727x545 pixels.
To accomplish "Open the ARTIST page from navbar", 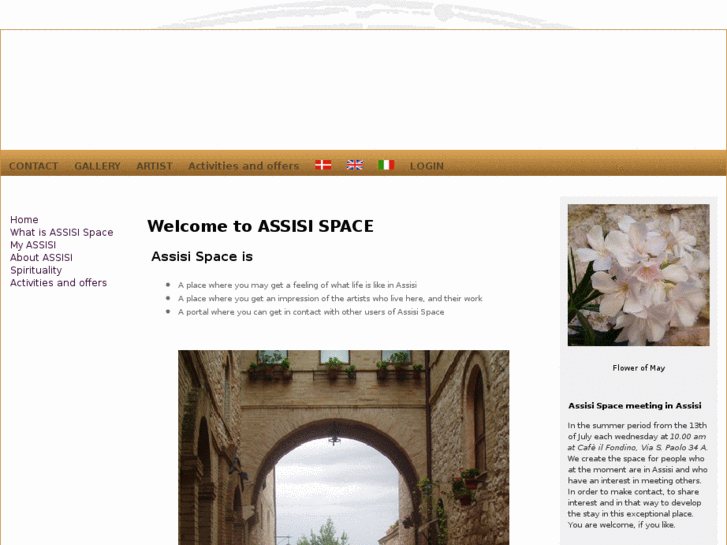I will tap(154, 166).
